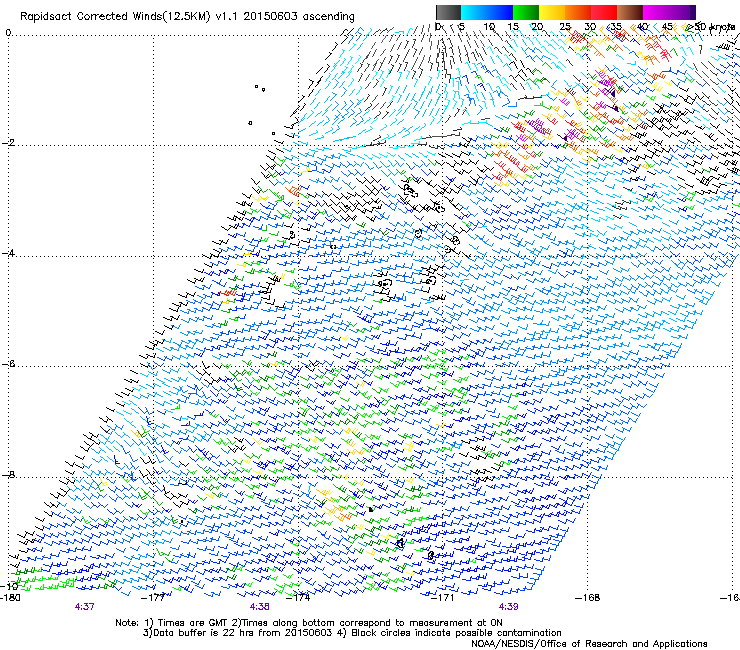Click the '-174' longitude axis label
Image resolution: width=740 pixels, height=650 pixels.
[299, 598]
